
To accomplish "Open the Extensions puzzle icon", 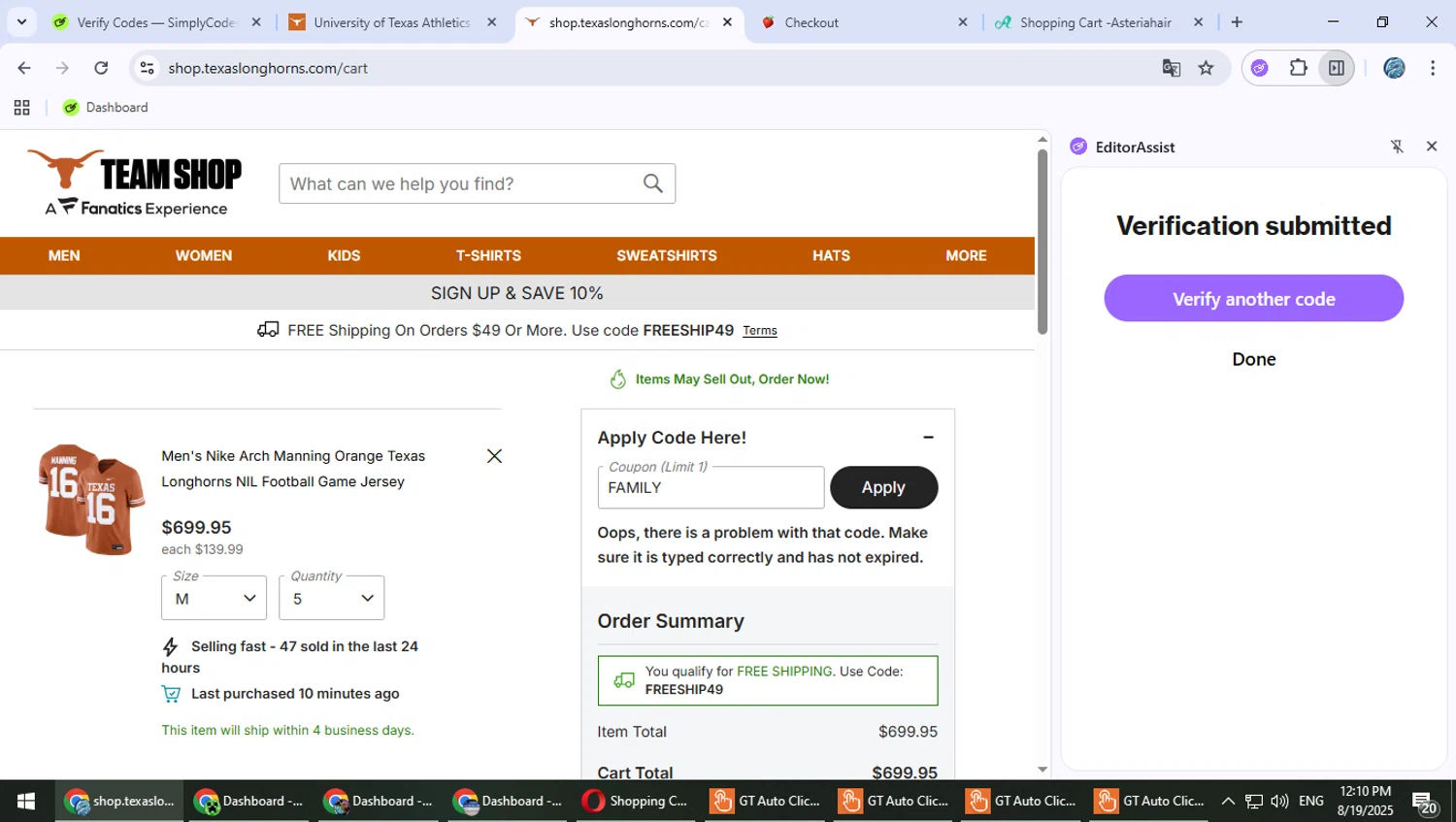I will (x=1298, y=68).
